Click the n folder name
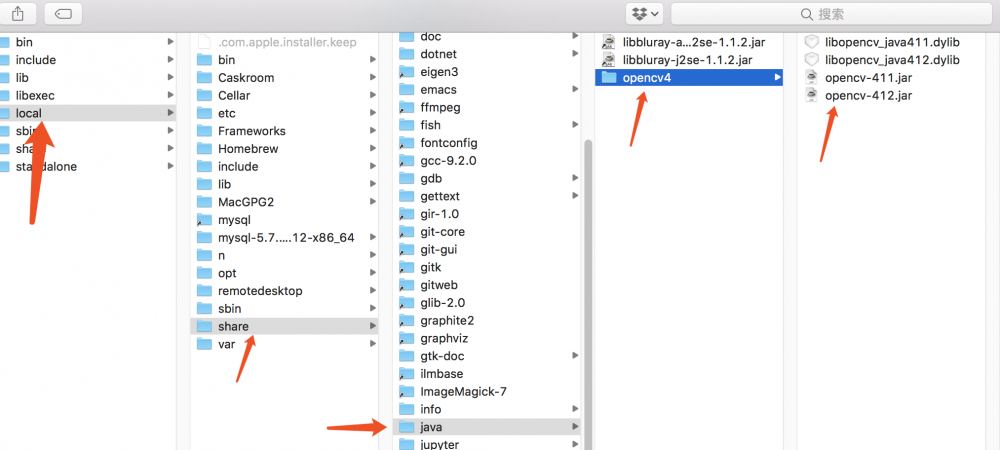The height and width of the screenshot is (450, 1000). click(x=221, y=256)
